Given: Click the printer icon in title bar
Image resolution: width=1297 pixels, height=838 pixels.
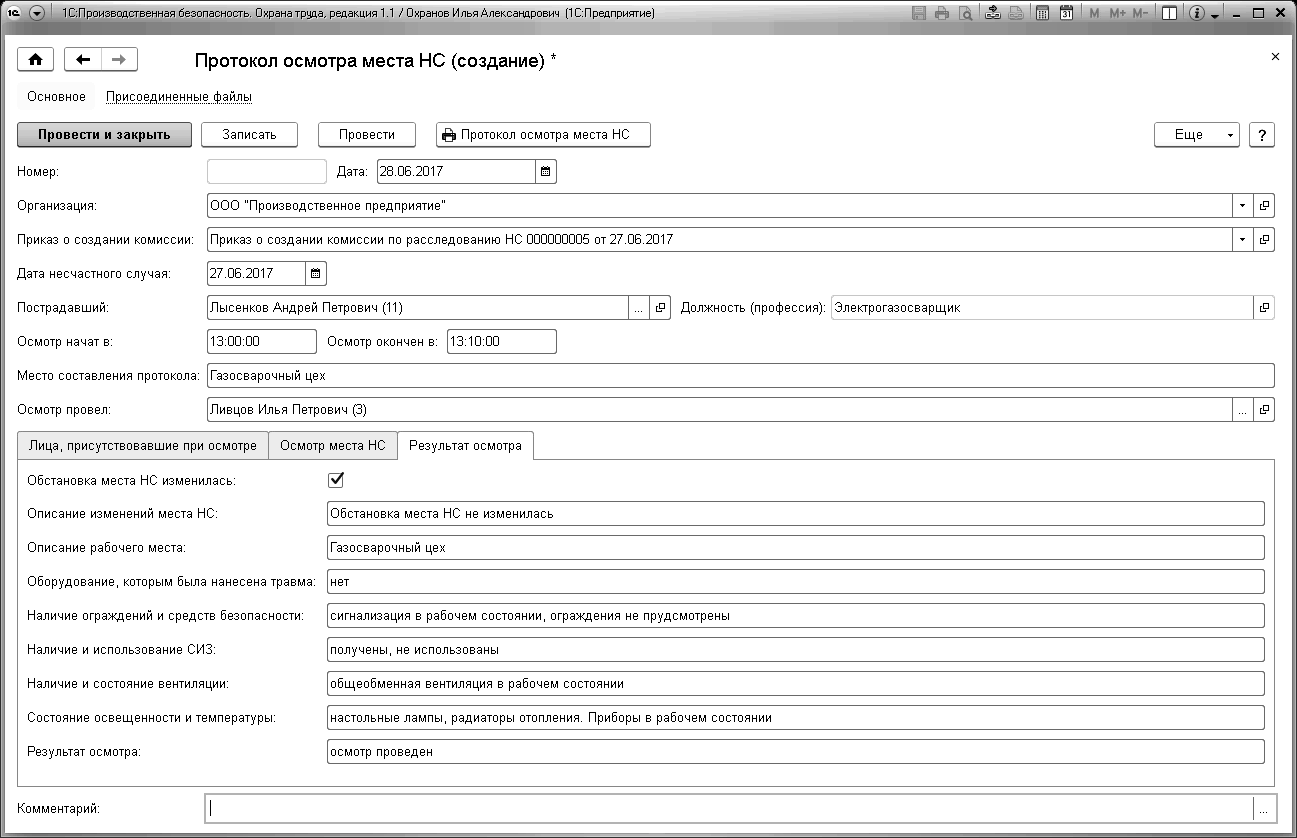Looking at the screenshot, I should click(942, 14).
